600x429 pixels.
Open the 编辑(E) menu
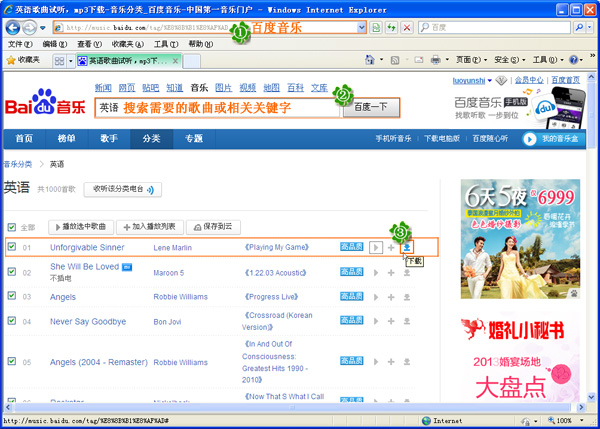tap(55, 44)
